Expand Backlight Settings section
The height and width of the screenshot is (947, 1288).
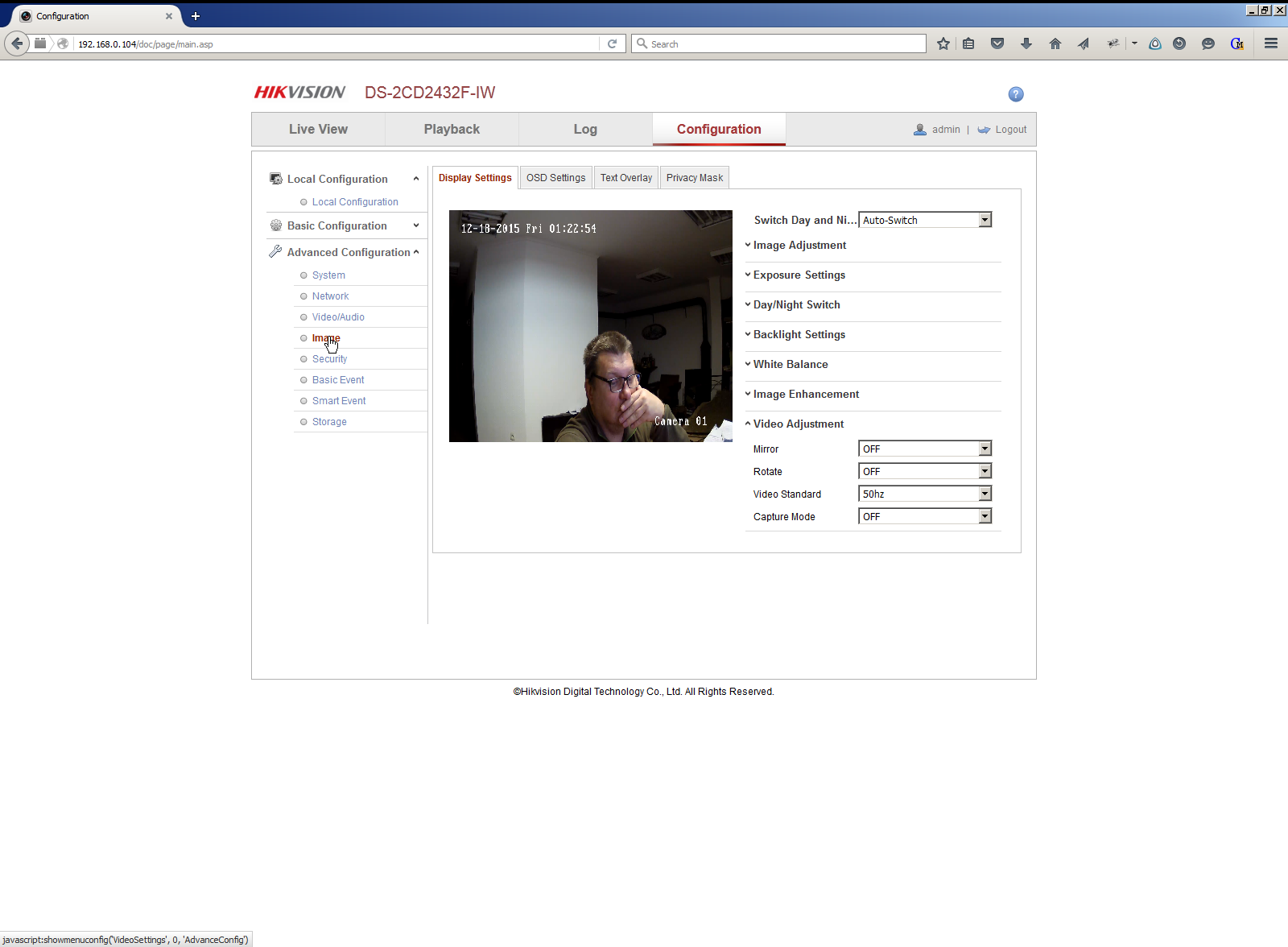pyautogui.click(x=795, y=334)
